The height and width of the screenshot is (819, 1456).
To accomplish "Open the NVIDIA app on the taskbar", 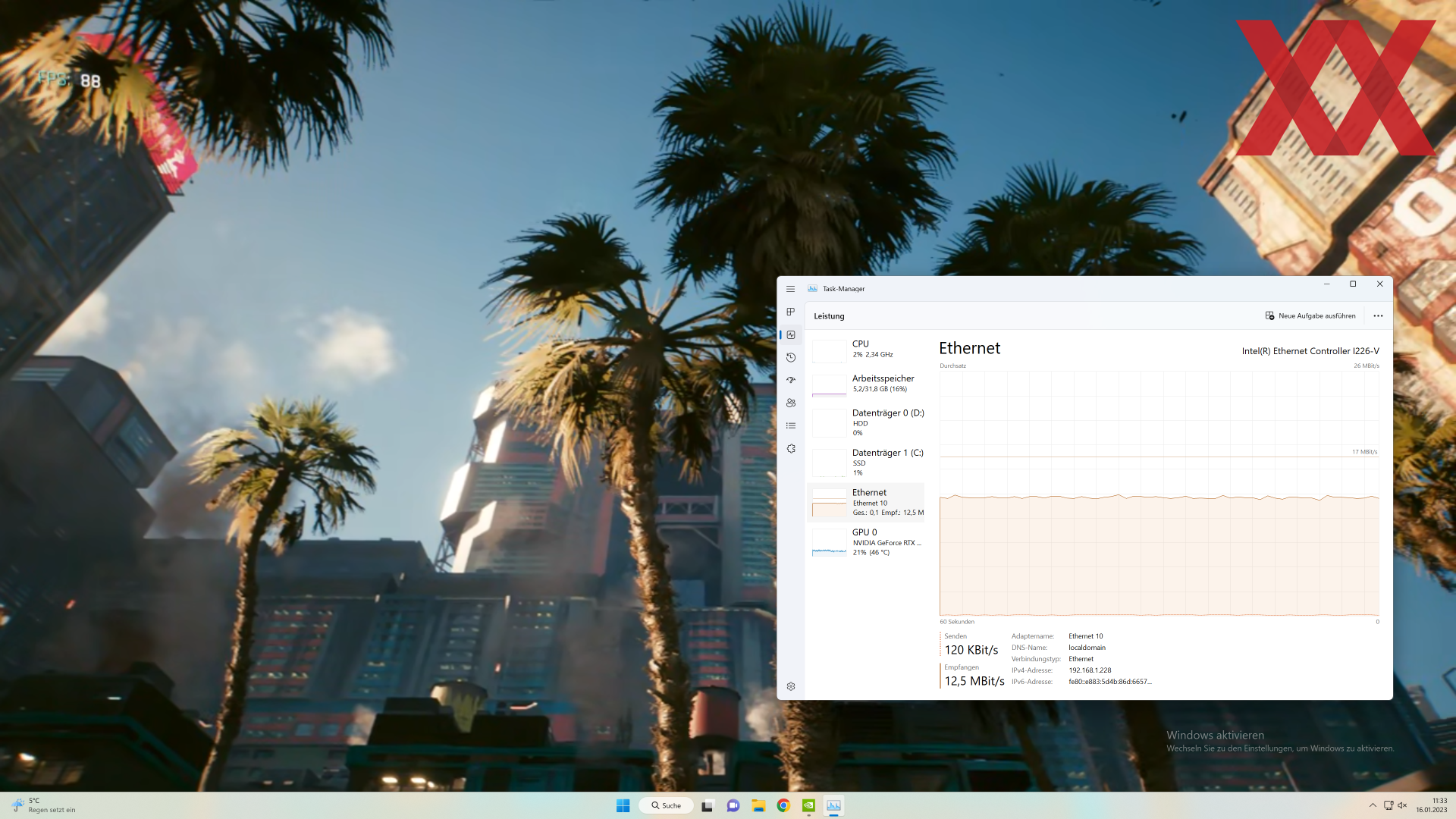I will click(808, 805).
